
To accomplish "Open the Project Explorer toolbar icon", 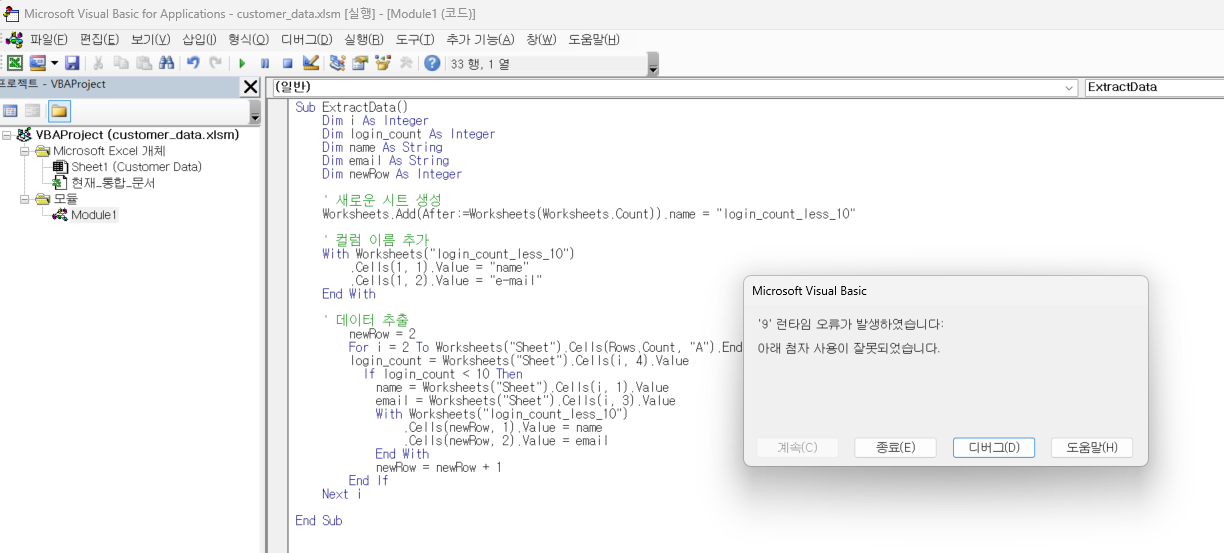I will 337,63.
